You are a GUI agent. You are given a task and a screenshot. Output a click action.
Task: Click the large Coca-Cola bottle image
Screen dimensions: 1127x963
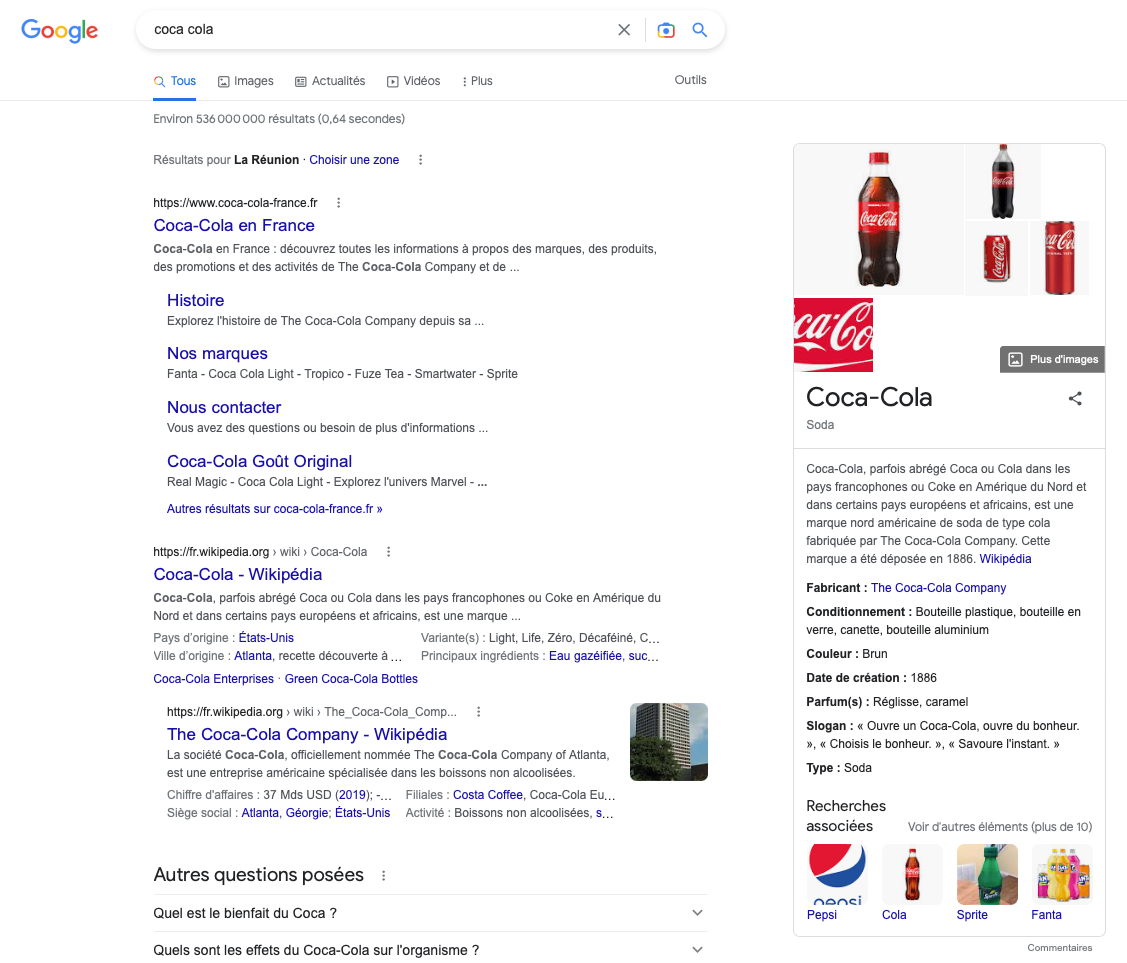click(x=878, y=219)
